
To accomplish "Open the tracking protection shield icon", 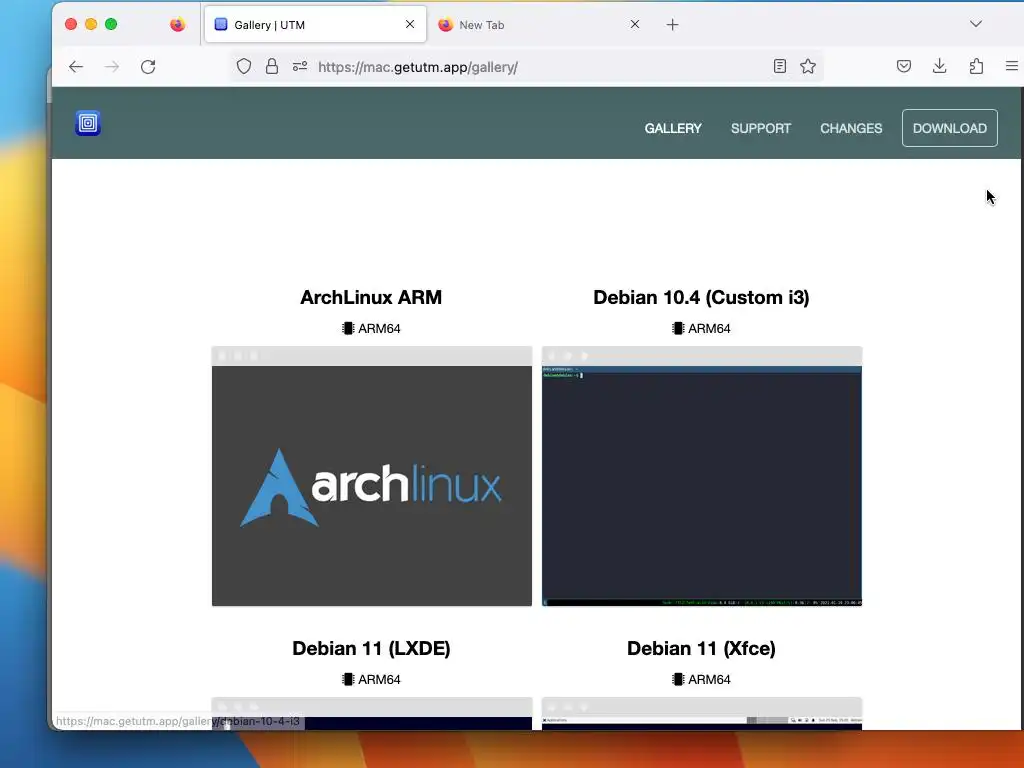I will 244,67.
